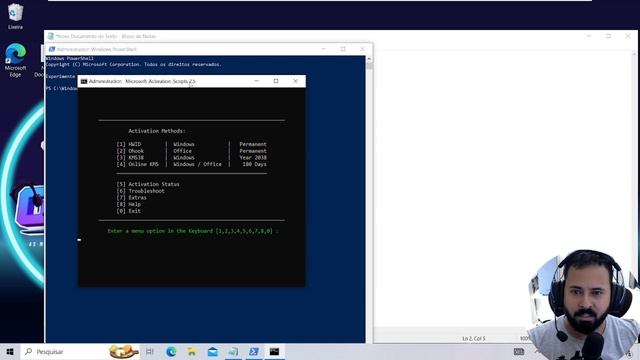The height and width of the screenshot is (360, 640).
Task: Click the PowerShell vertical scrollbar up arrow
Action: click(x=369, y=59)
